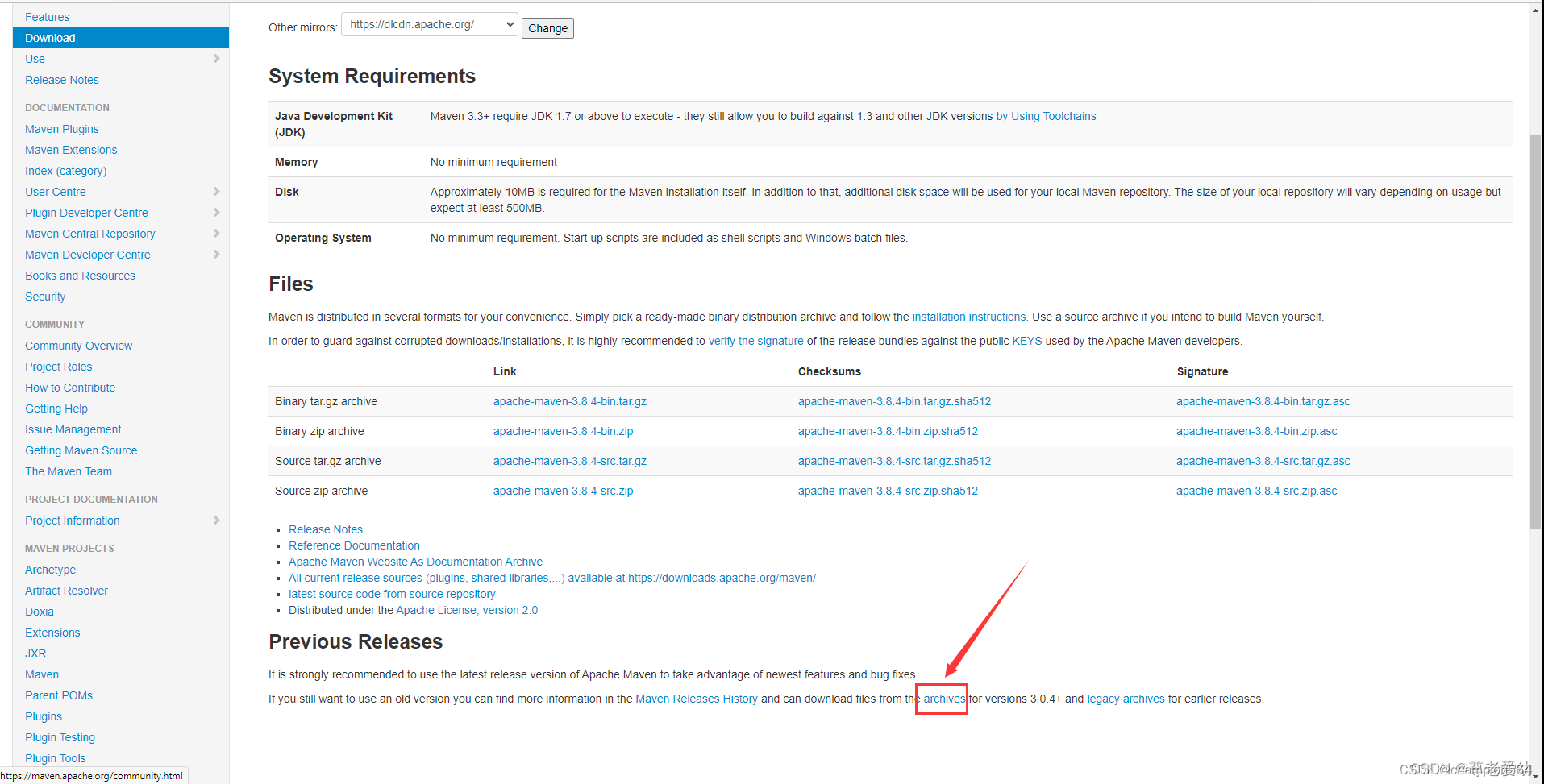Download apache-maven-3.8.4-src.zip
The height and width of the screenshot is (784, 1544).
[564, 491]
